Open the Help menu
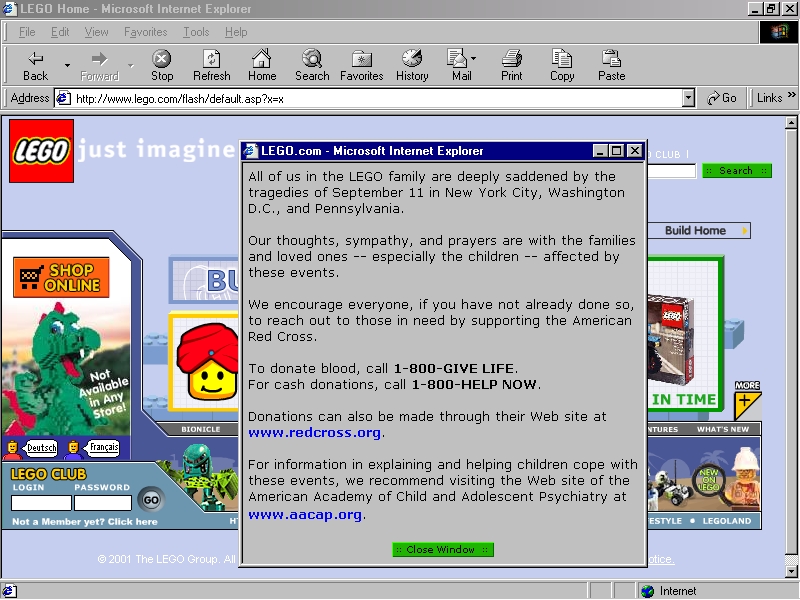 coord(236,32)
